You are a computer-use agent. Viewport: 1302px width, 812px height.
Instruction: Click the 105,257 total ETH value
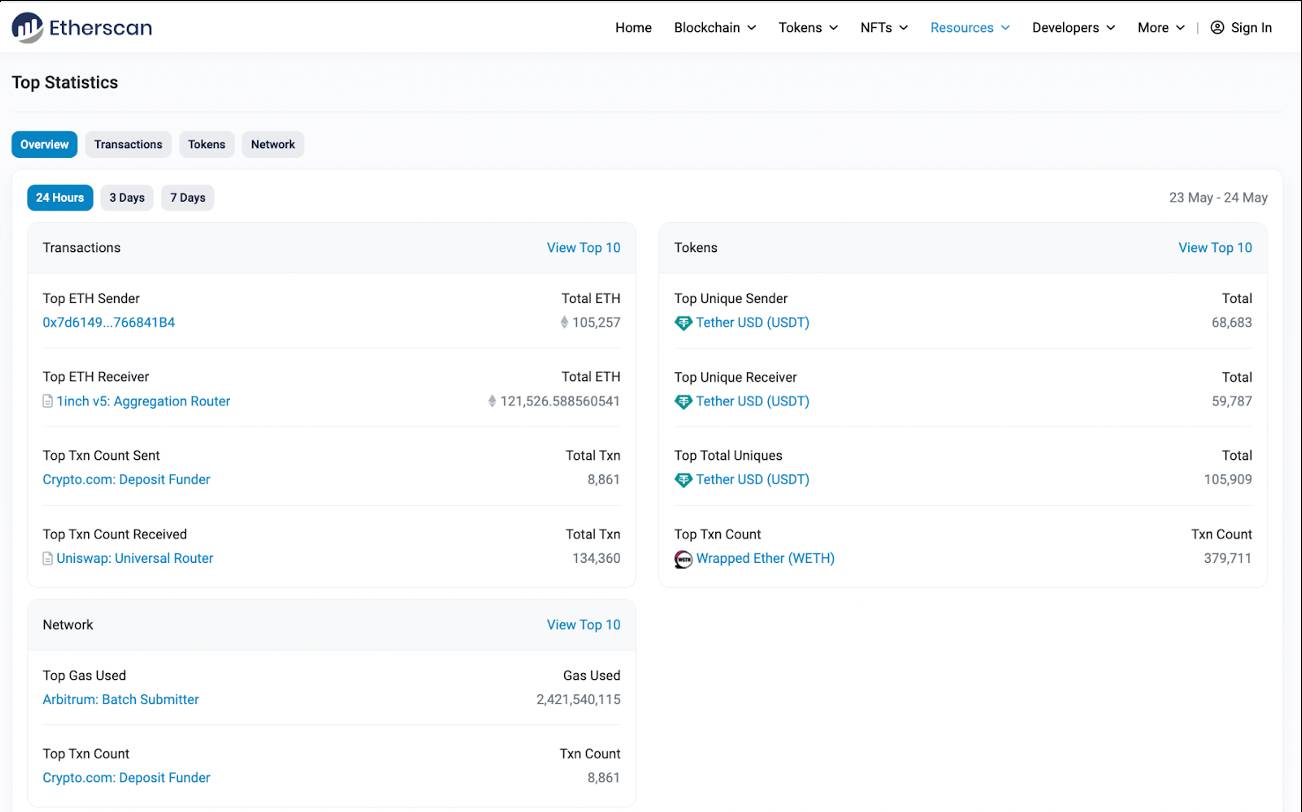596,323
